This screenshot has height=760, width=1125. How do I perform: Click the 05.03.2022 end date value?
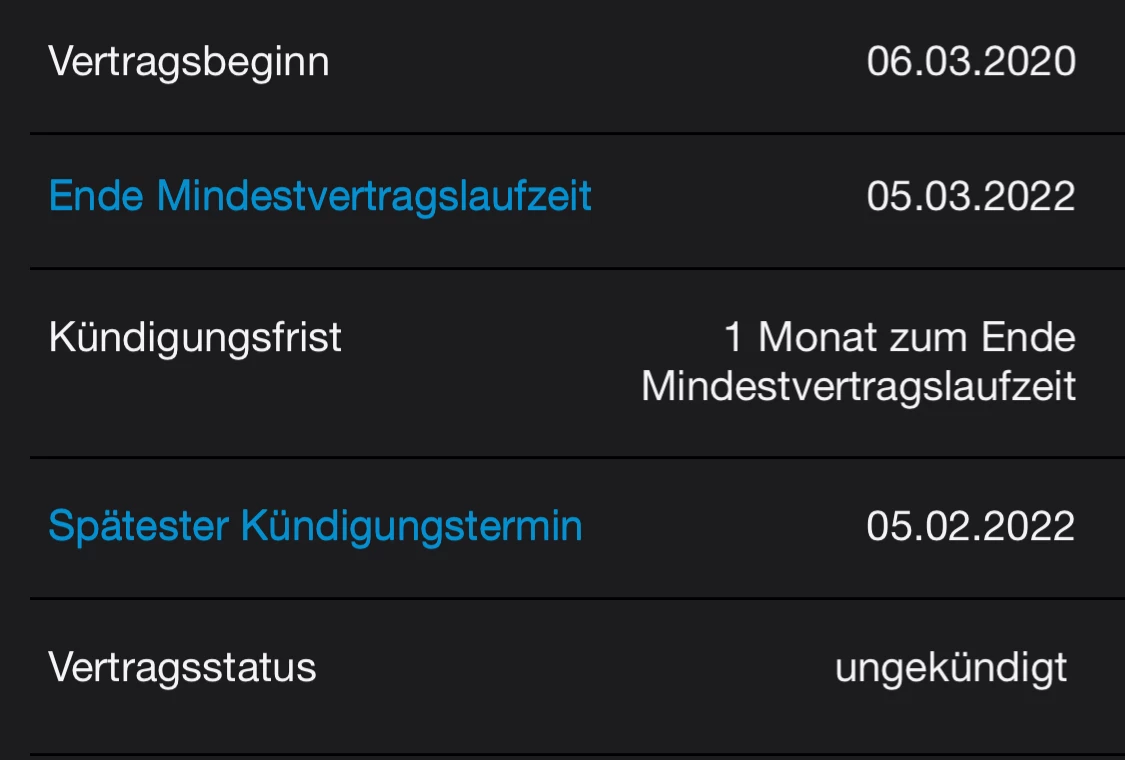tap(971, 196)
